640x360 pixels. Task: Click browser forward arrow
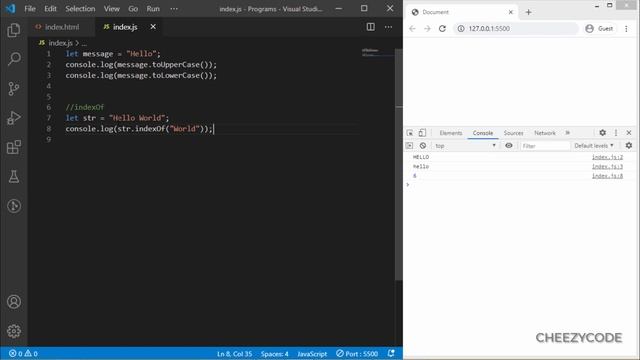point(427,29)
